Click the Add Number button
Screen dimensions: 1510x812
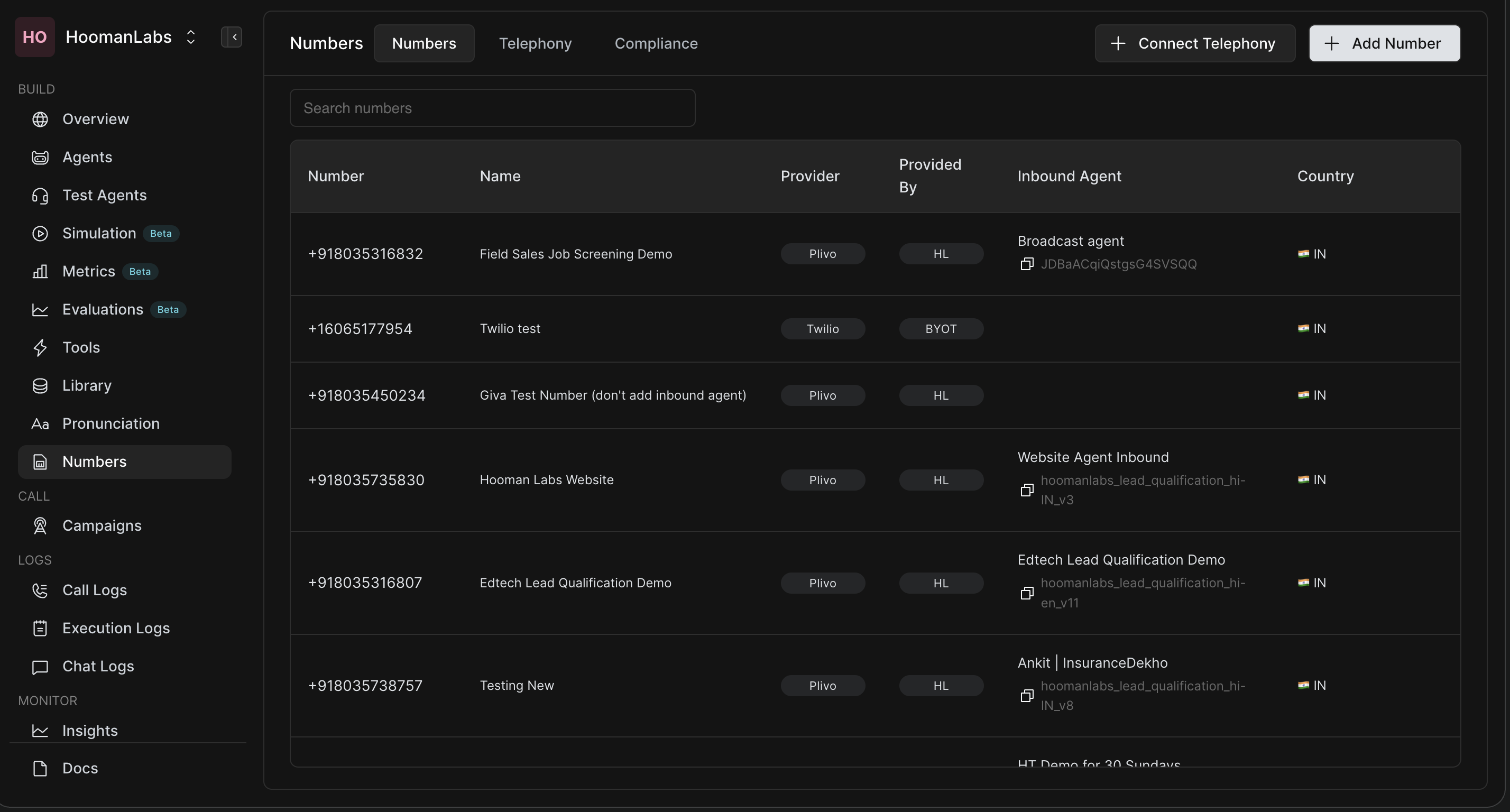pos(1385,43)
